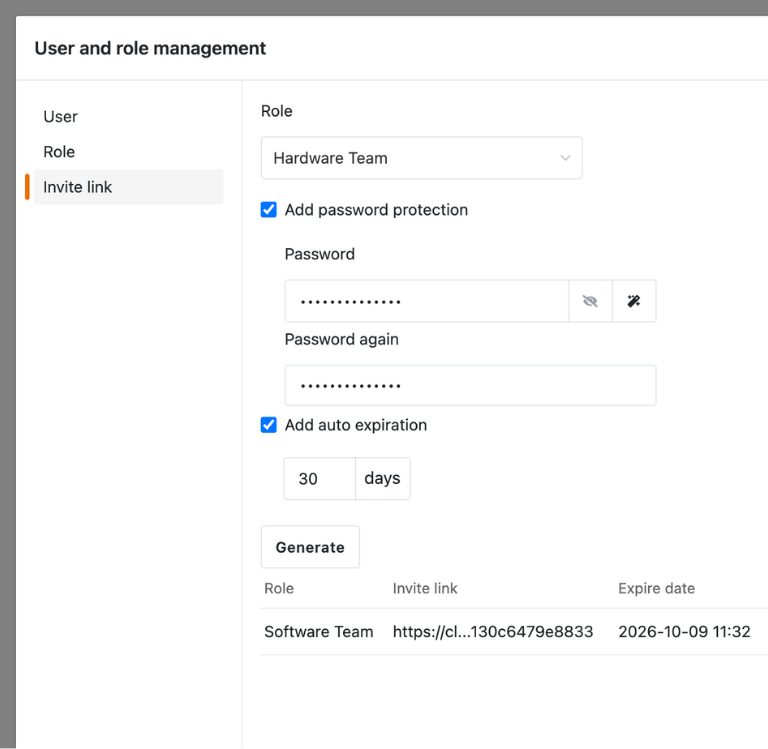Click the Add password protection label text
Screen dimensions: 768x749
[x=376, y=210]
